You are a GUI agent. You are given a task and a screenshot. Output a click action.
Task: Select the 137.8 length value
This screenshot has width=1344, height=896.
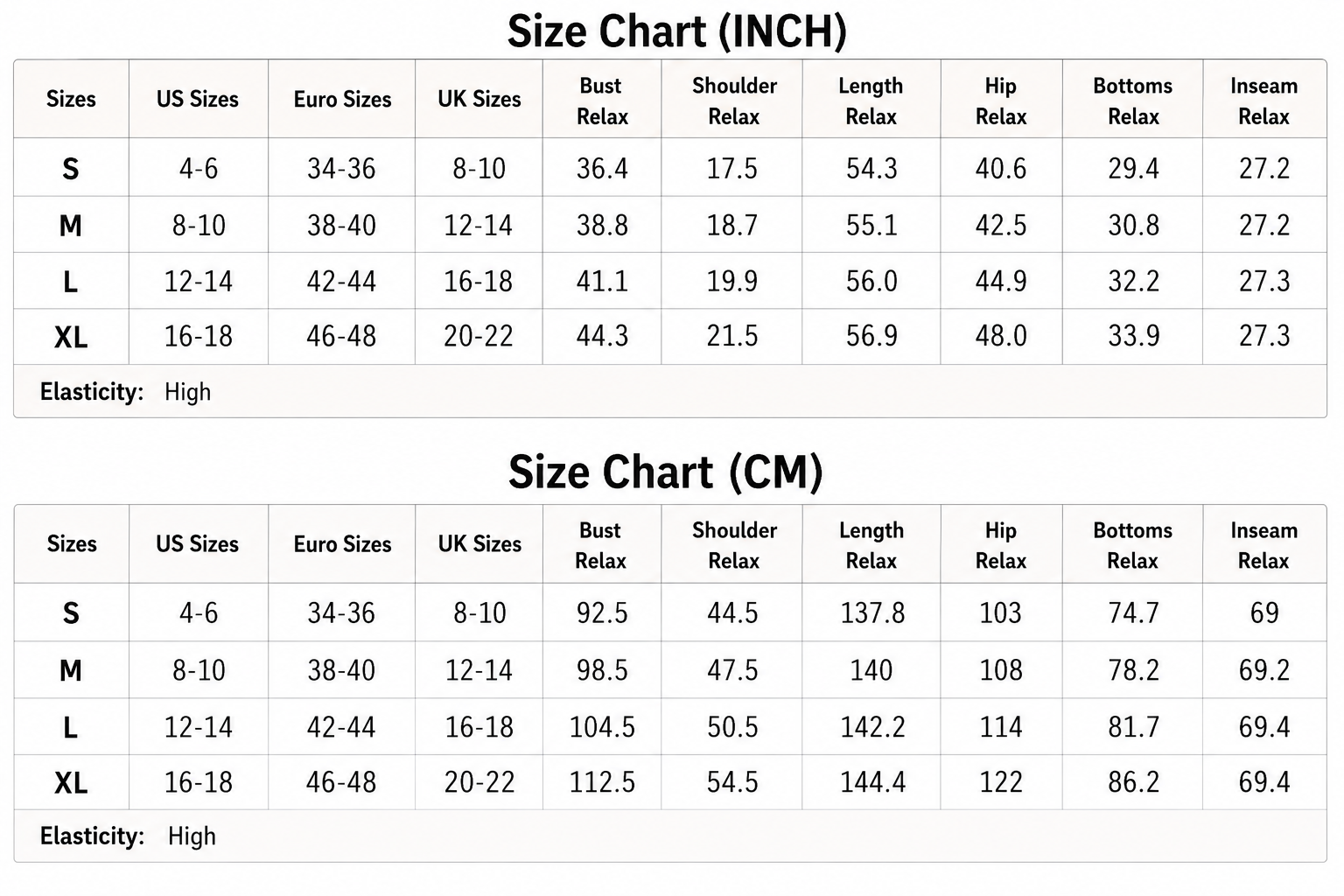coord(872,612)
